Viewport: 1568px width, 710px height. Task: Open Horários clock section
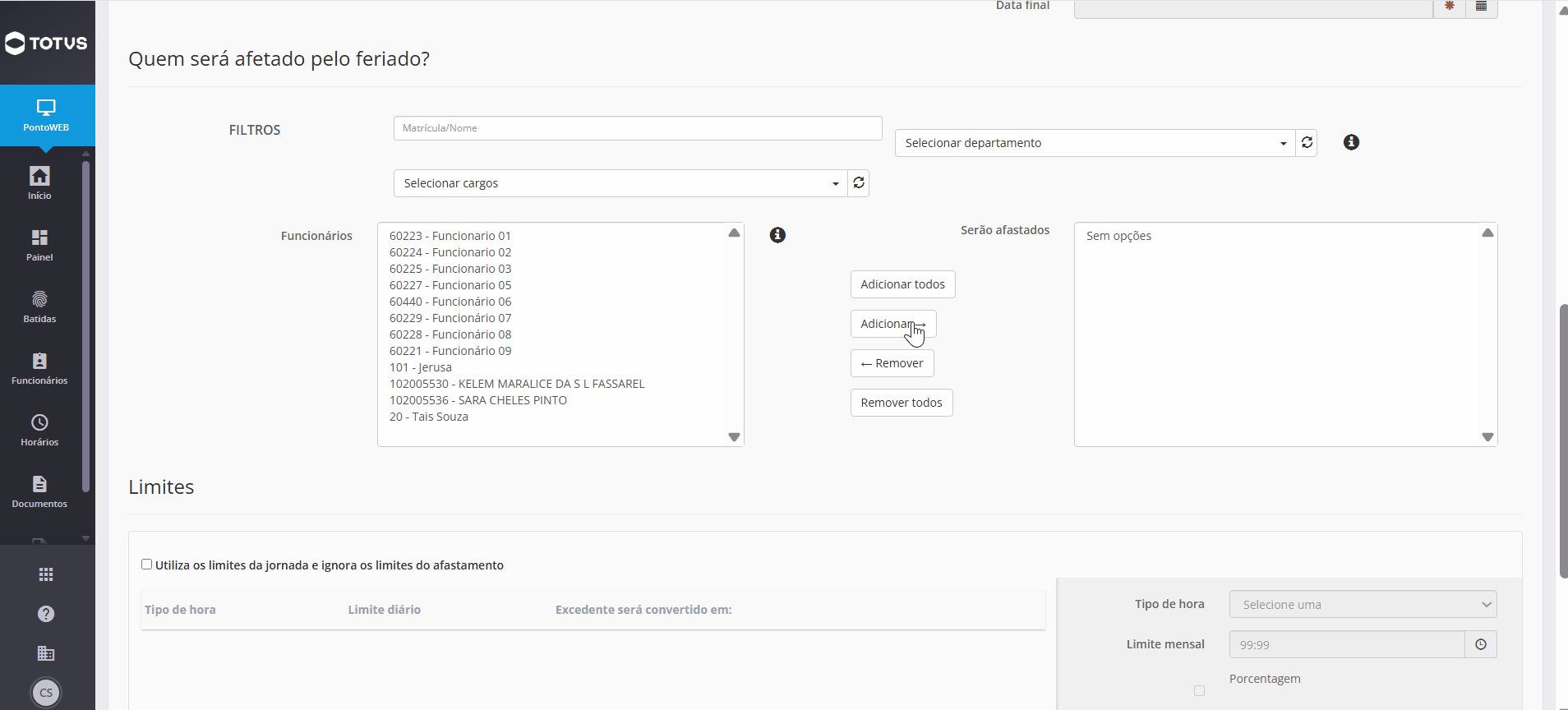point(39,430)
